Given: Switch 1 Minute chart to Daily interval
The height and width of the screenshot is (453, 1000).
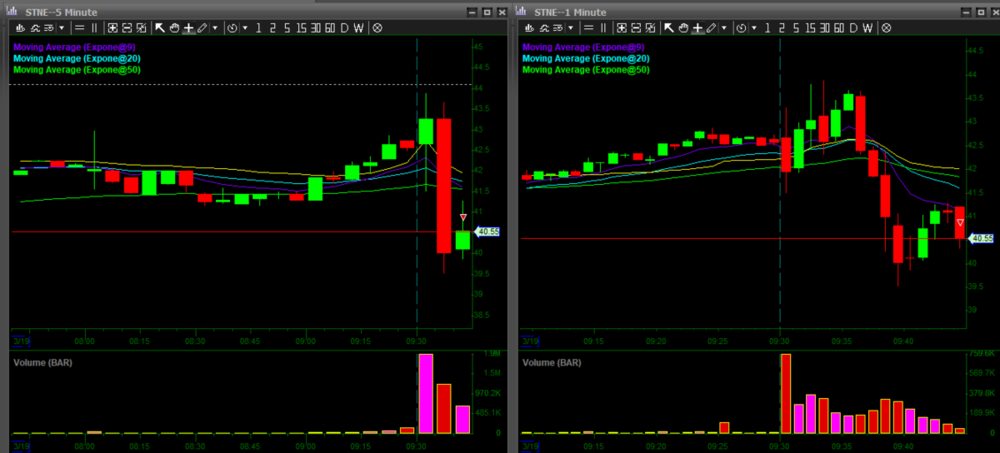Looking at the screenshot, I should point(853,28).
